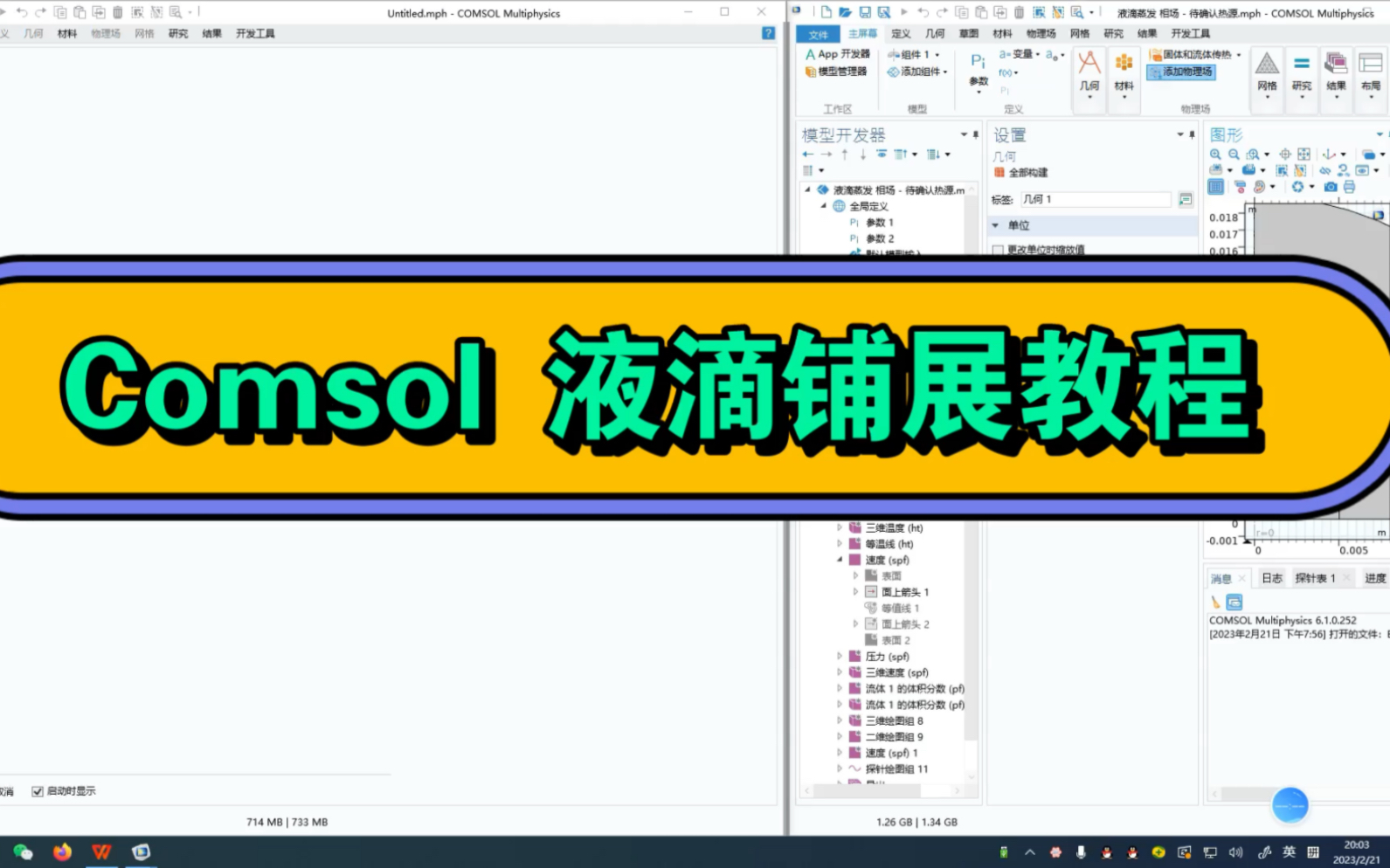
Task: Select the 等值线 1 tree item
Action: pos(900,609)
